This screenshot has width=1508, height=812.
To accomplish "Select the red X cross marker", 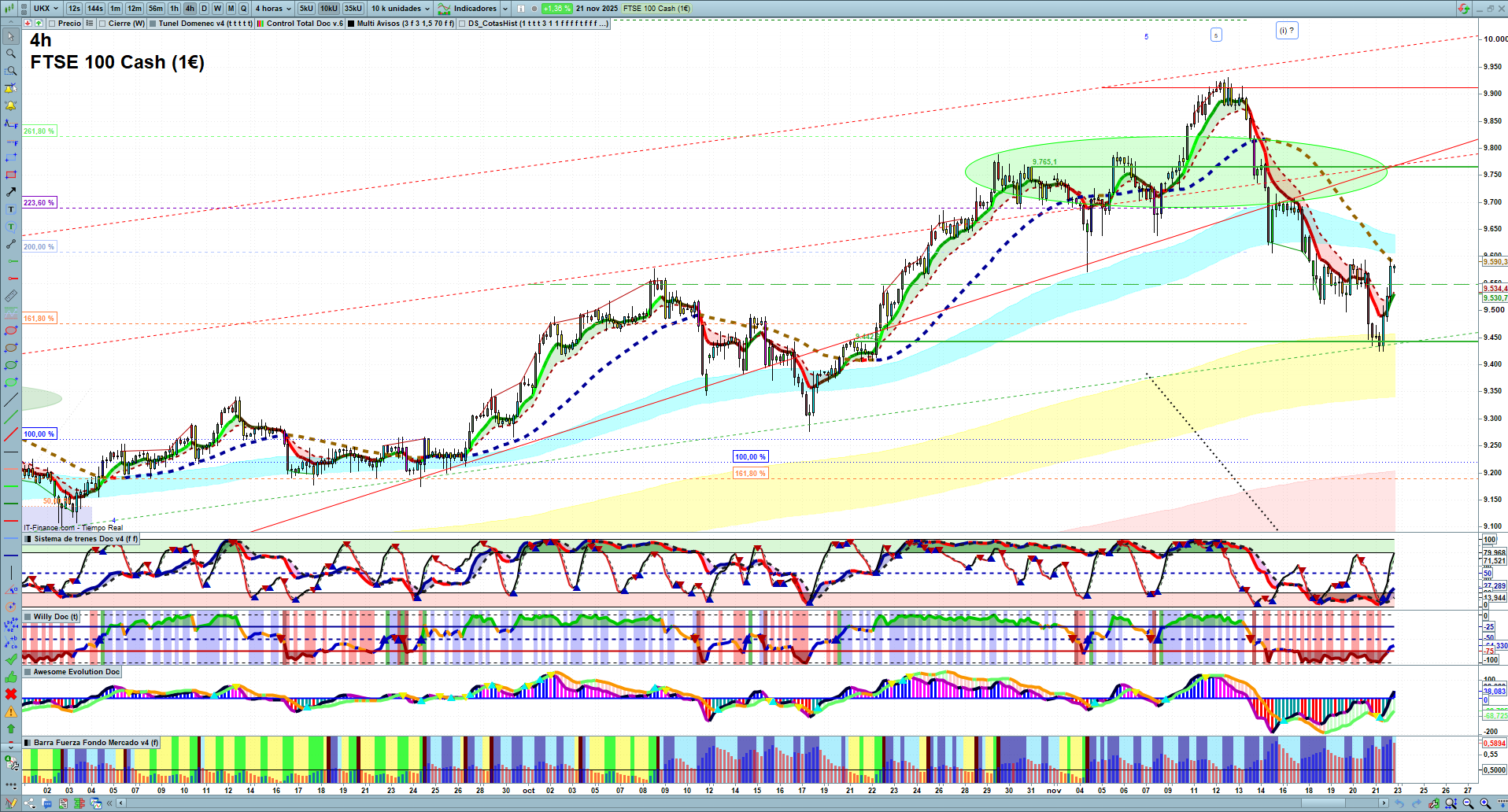I will point(11,694).
